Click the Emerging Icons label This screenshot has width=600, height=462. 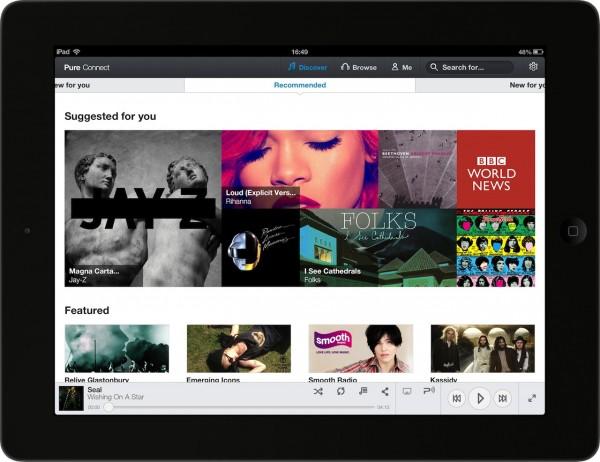click(x=213, y=379)
